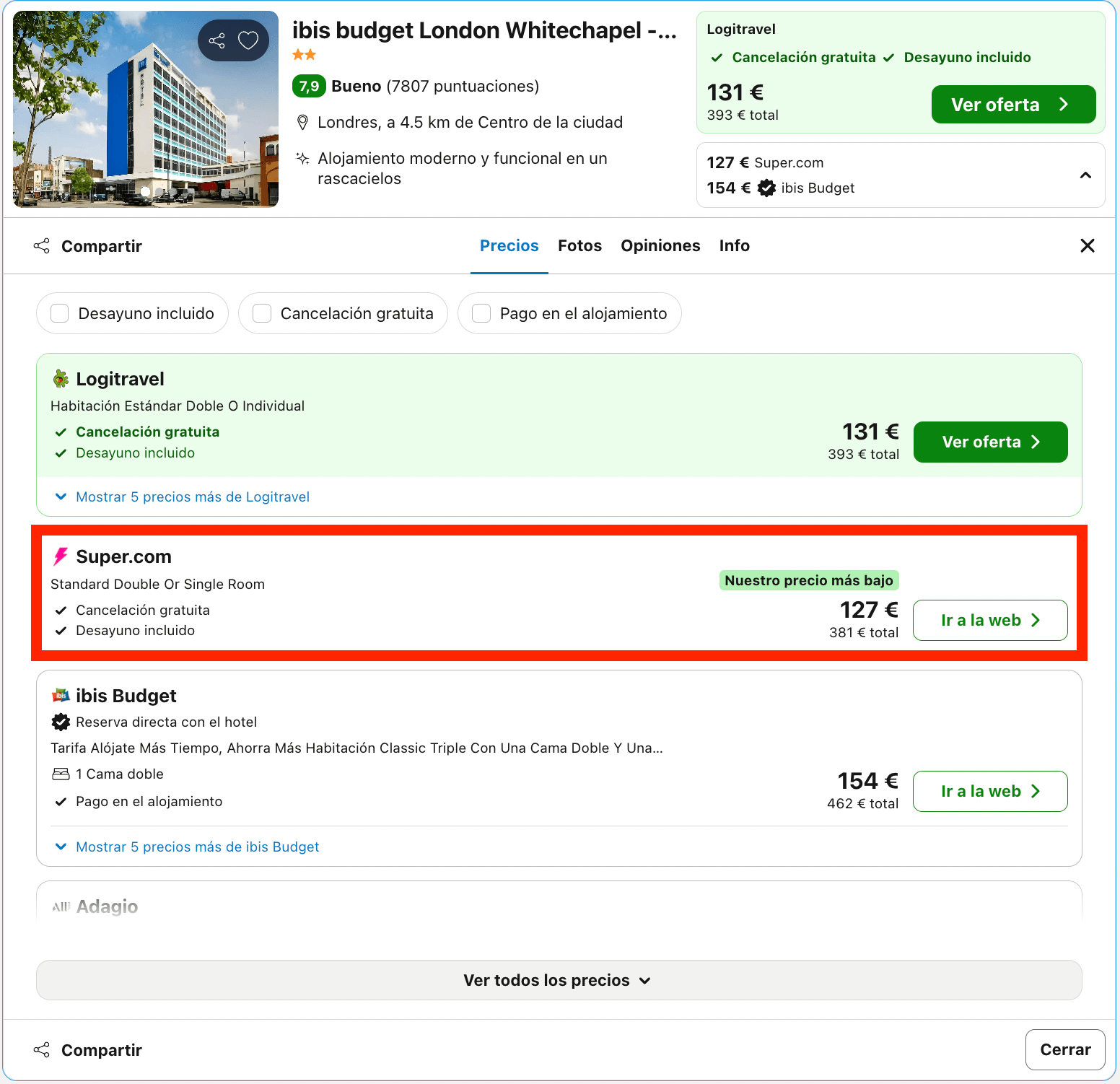Click the share icon on hotel photo
1120x1084 pixels.
(x=216, y=40)
